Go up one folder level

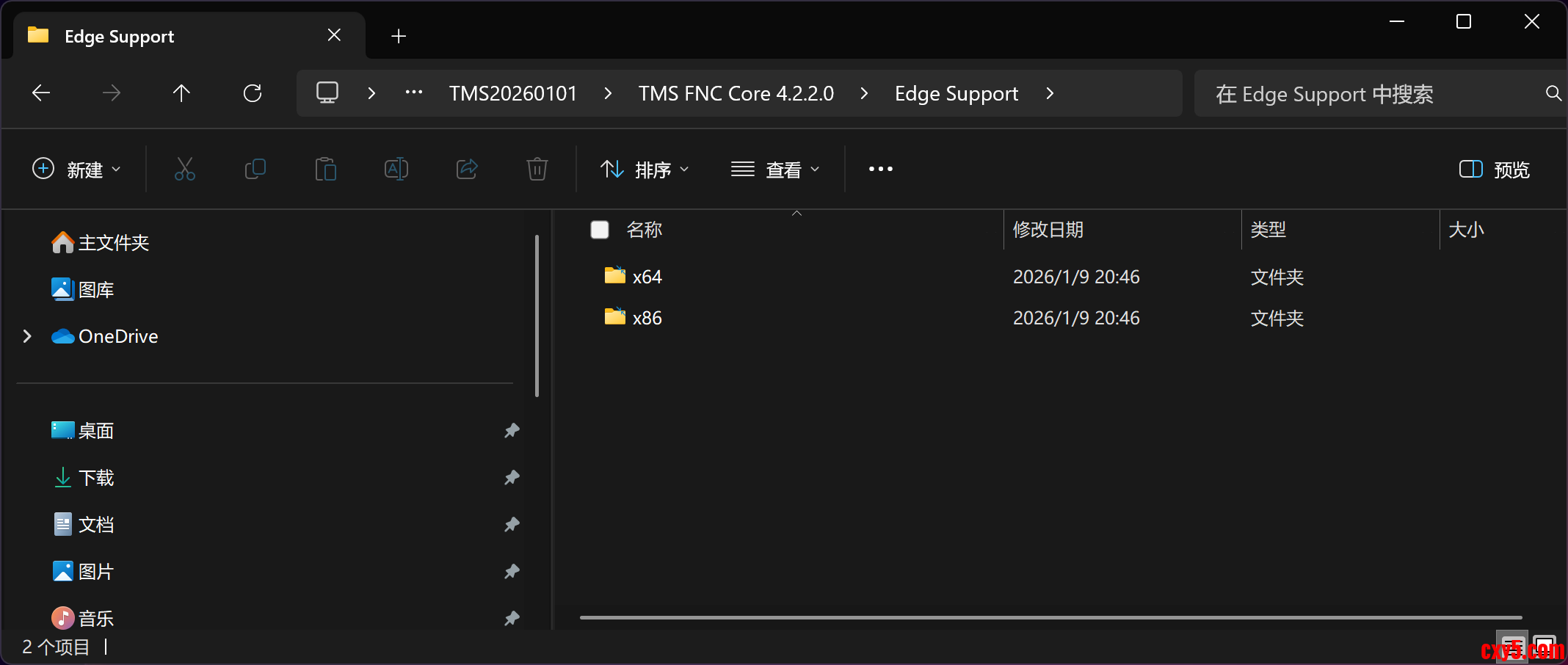click(x=181, y=93)
